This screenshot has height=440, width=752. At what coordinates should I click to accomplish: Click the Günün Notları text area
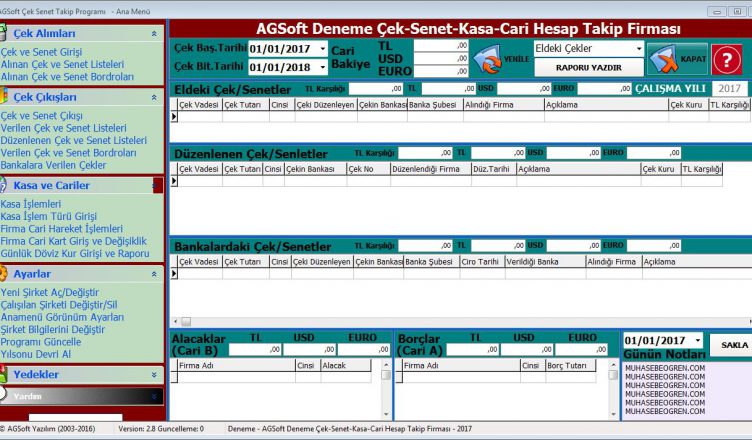pyautogui.click(x=687, y=390)
